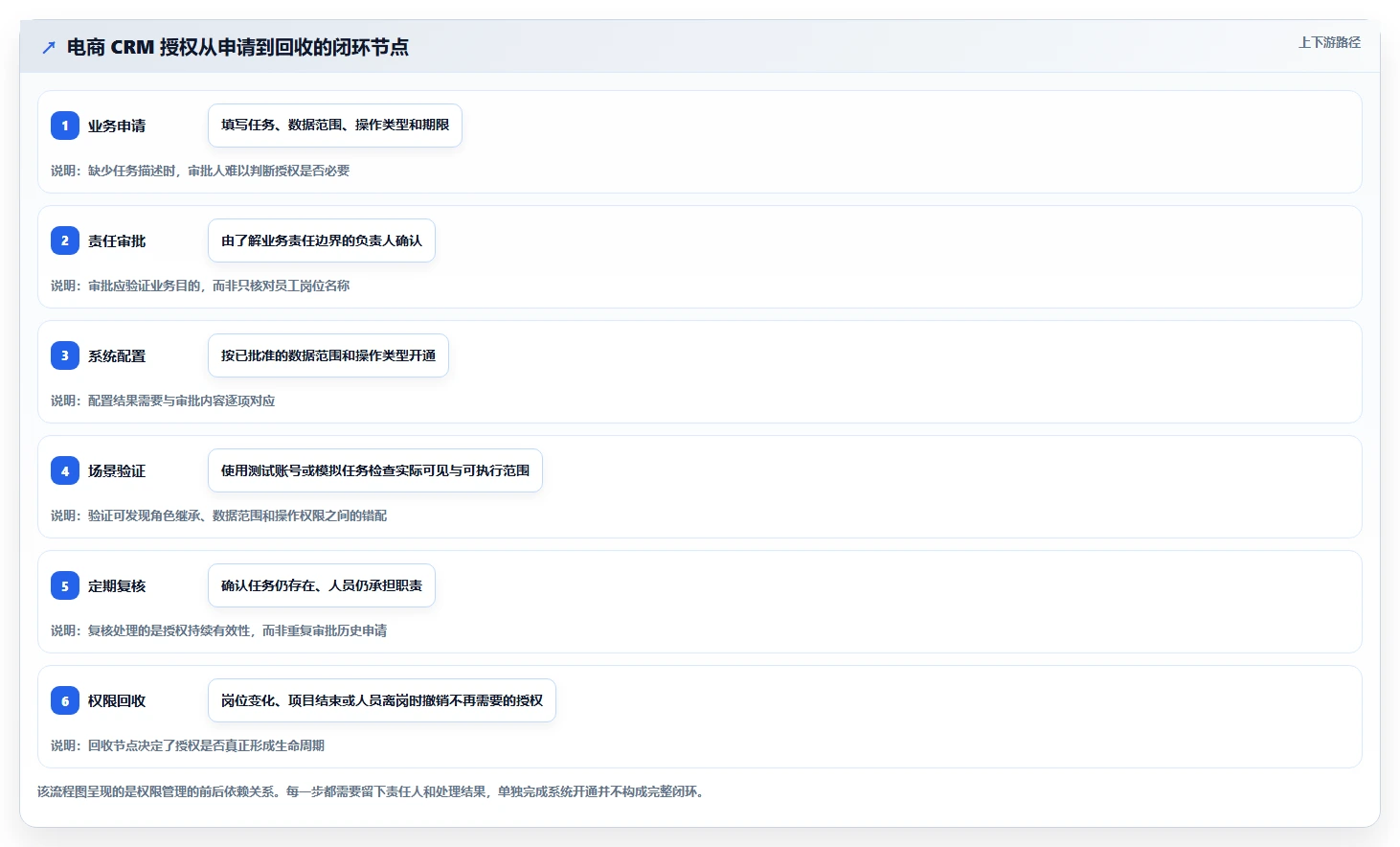The image size is (1400, 847).
Task: Click the 填写任务、数据范围、操作类型和期限 box
Action: (x=335, y=126)
